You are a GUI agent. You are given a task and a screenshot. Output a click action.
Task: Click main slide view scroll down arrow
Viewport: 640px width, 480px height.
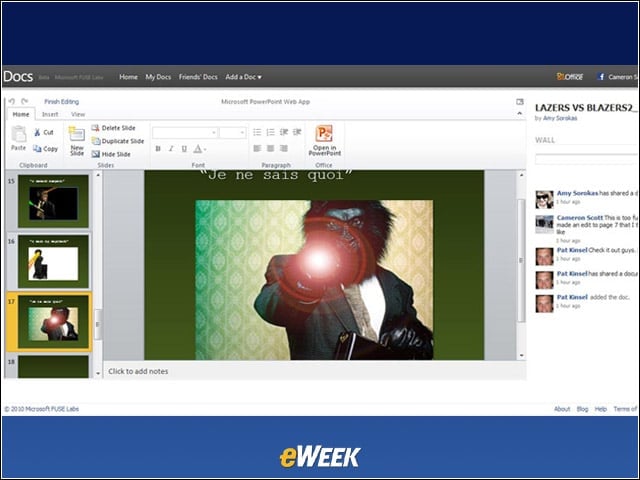click(x=521, y=356)
